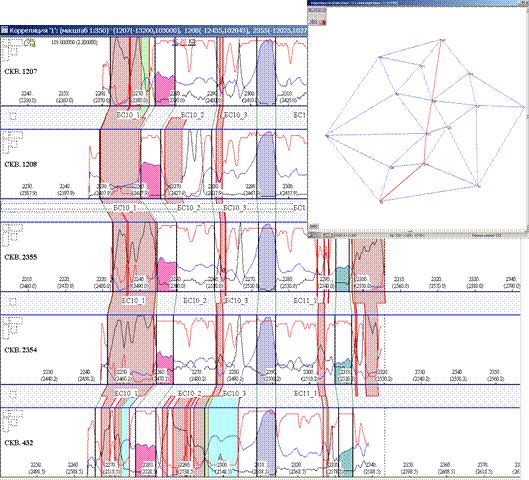Screen dimensions: 529x480
Task: Click БС10_1 label between wells 2354 and 432
Action: [126, 393]
